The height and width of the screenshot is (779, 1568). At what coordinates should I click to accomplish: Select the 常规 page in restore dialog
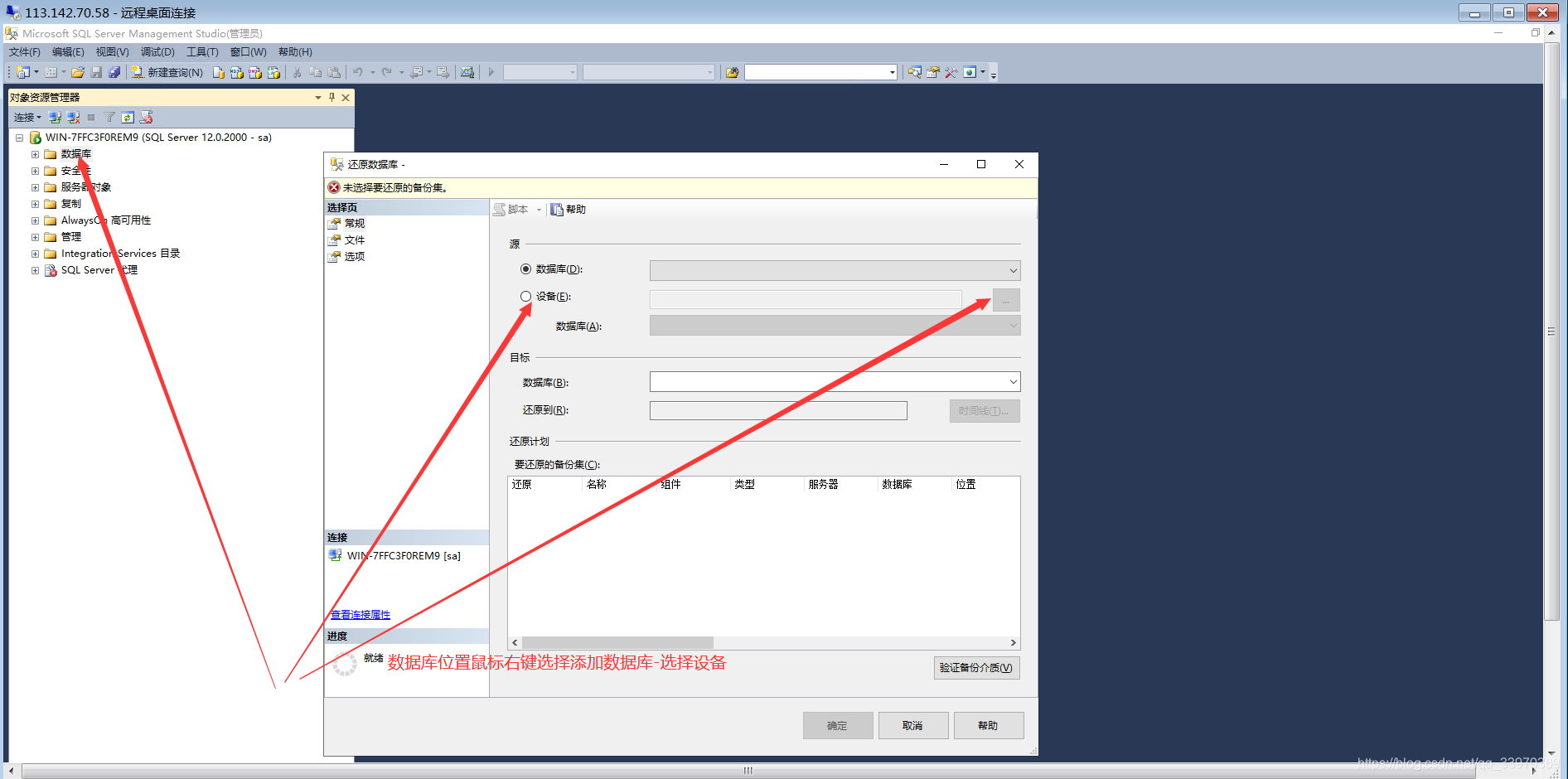tap(355, 224)
